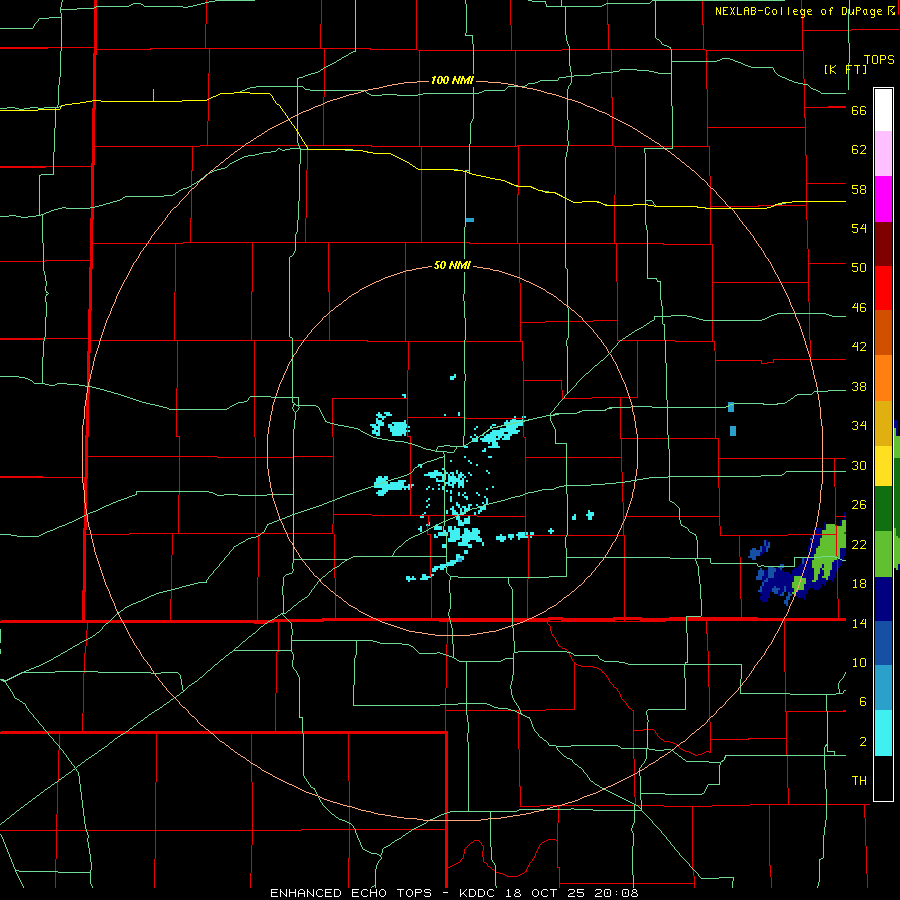Click the 50 NMI range ring label
The width and height of the screenshot is (900, 900).
452,265
